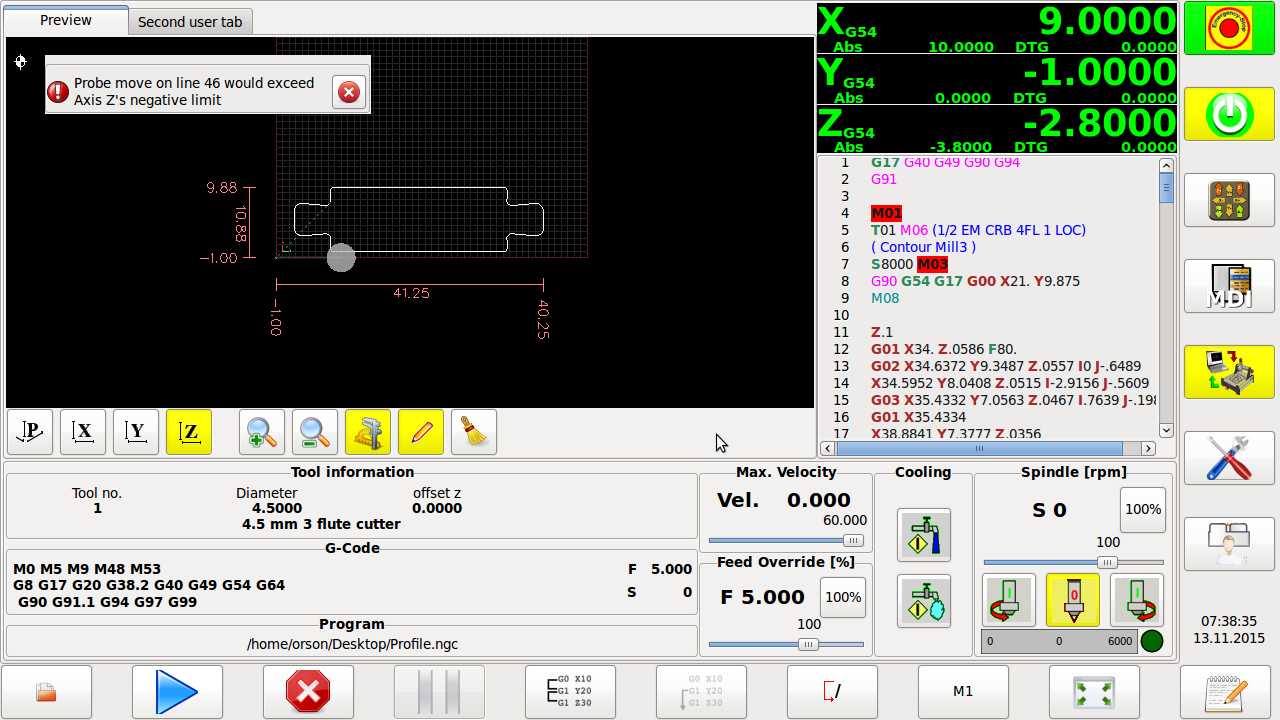The width and height of the screenshot is (1280, 720).
Task: Select the perspective P view
Action: [30, 432]
